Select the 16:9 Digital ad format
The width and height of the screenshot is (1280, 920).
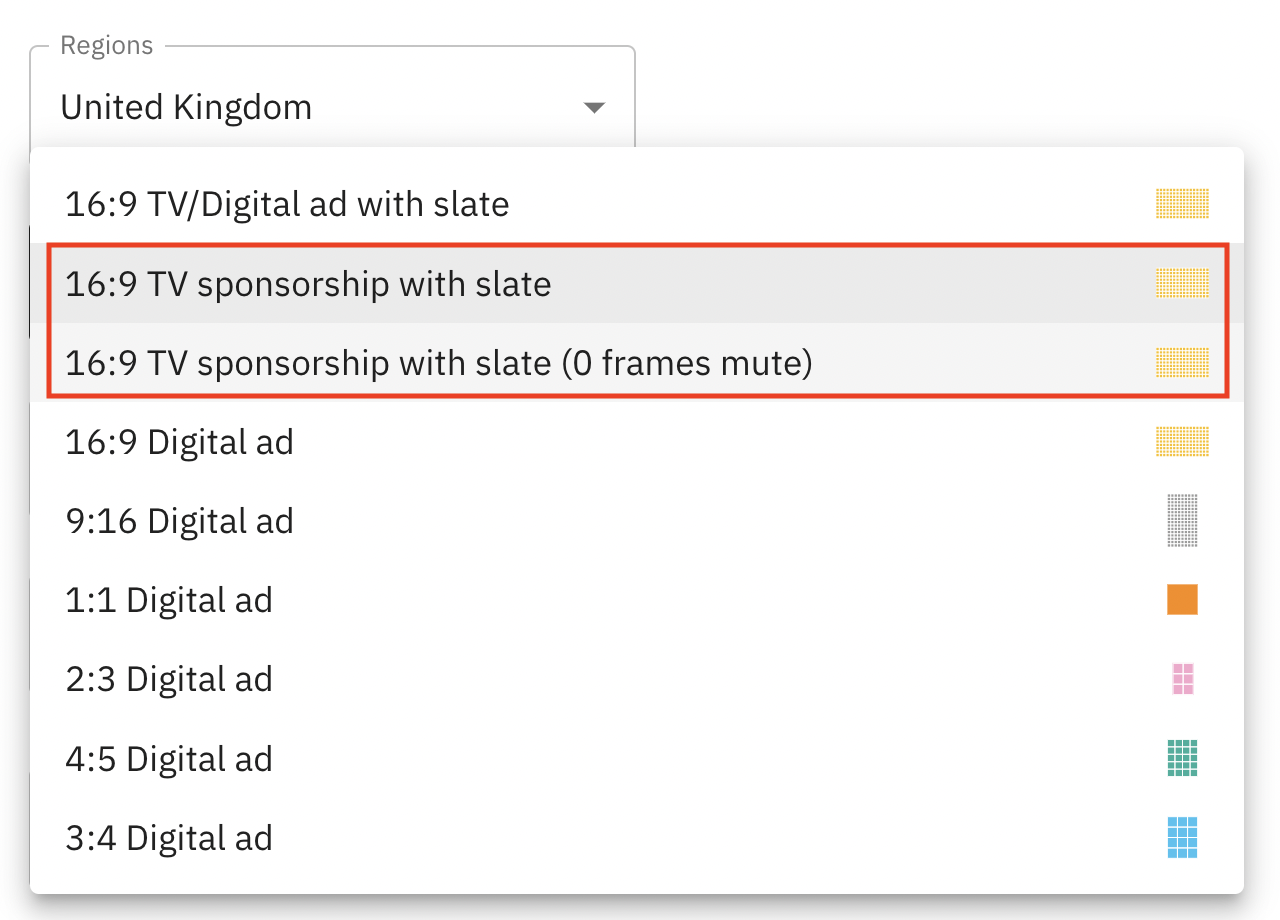[179, 442]
